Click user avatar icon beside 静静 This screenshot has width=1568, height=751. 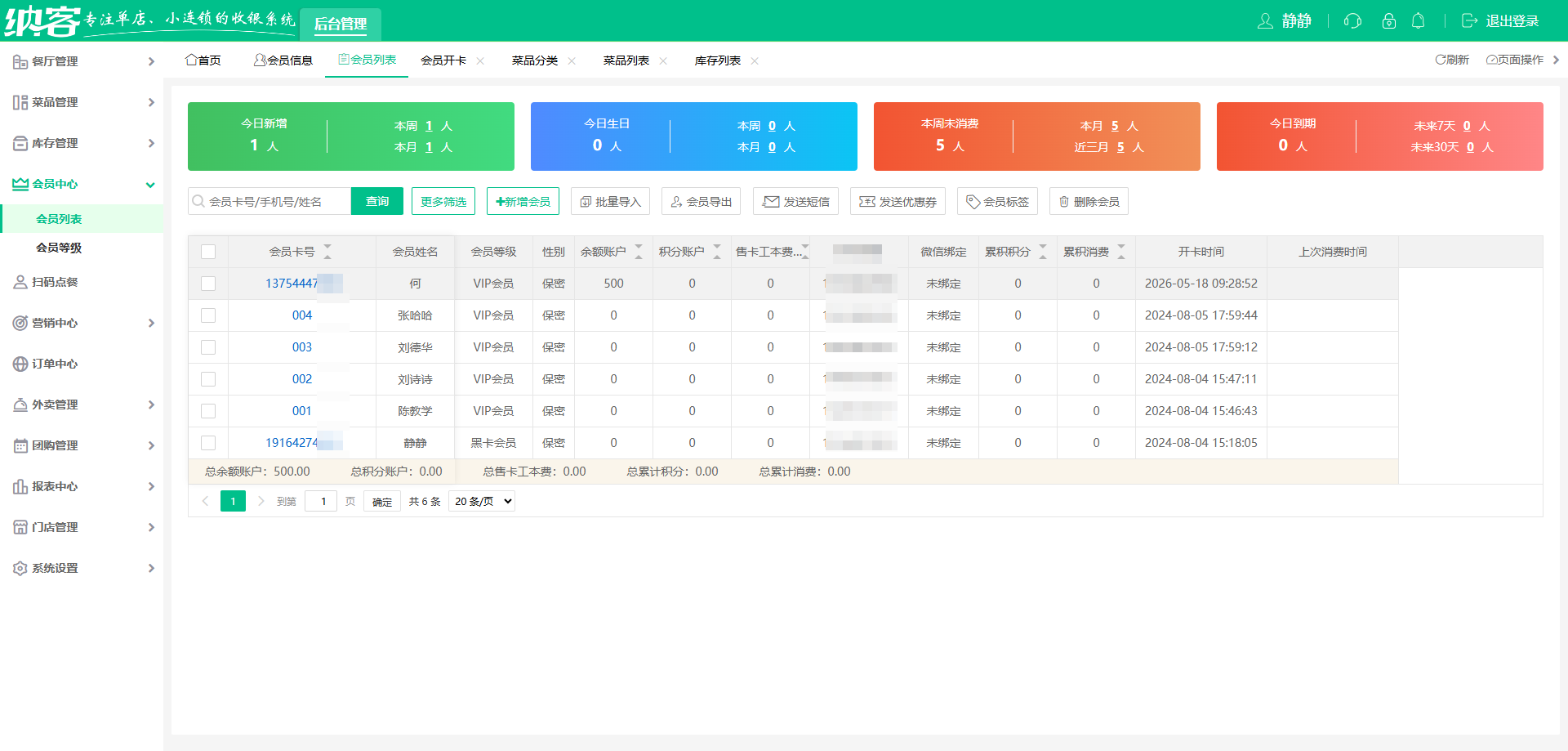pos(1265,21)
